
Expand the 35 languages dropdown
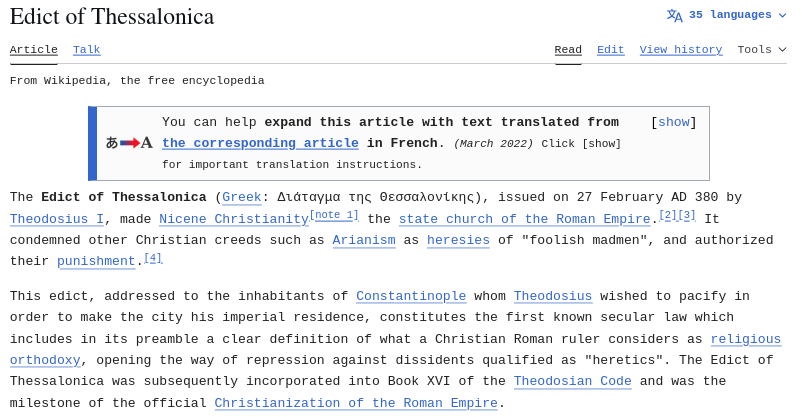click(x=727, y=15)
